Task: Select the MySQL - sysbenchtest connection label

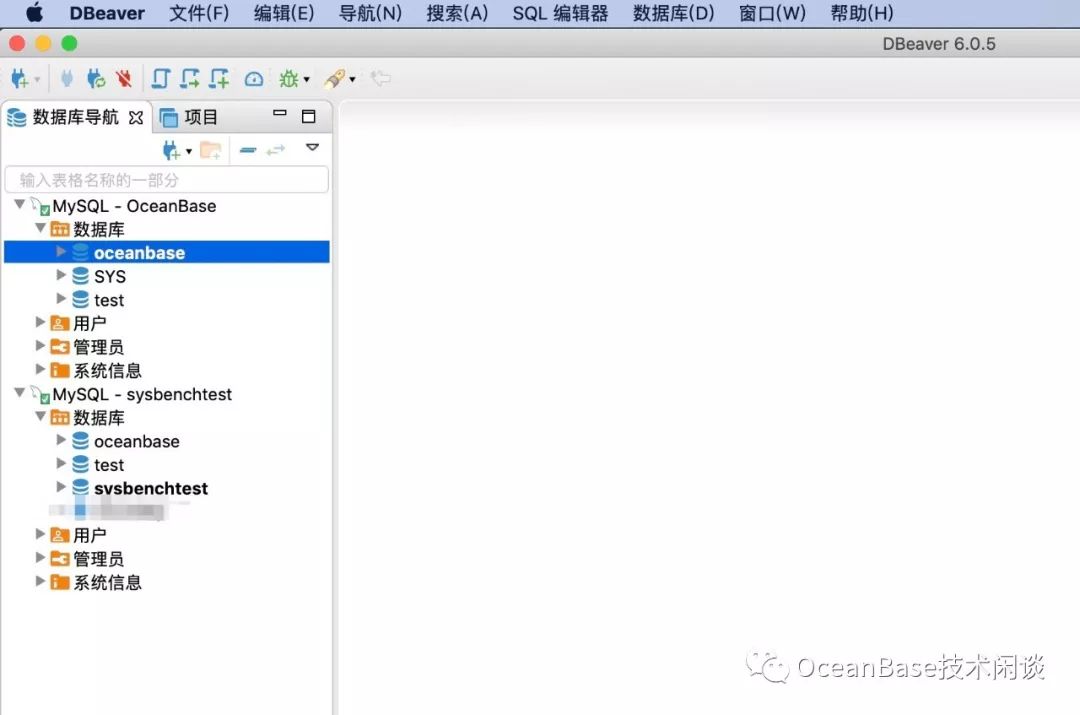Action: [x=142, y=394]
